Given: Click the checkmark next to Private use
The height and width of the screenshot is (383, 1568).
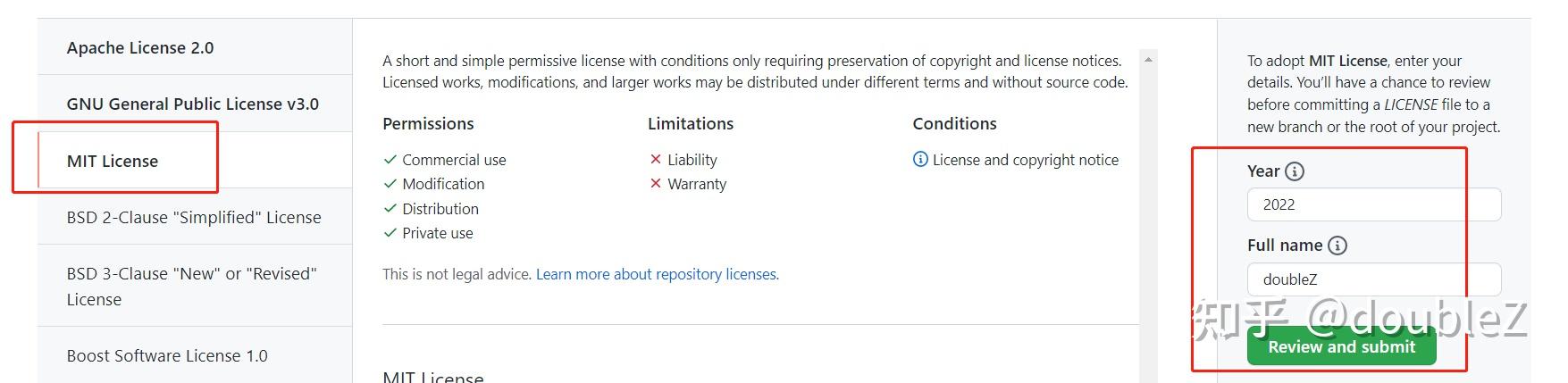Looking at the screenshot, I should [x=390, y=232].
